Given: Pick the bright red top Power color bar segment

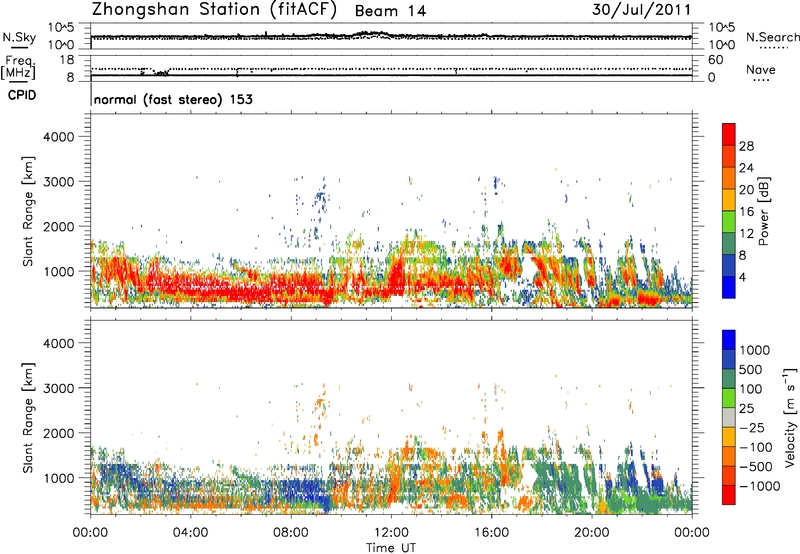Looking at the screenshot, I should pyautogui.click(x=729, y=134).
